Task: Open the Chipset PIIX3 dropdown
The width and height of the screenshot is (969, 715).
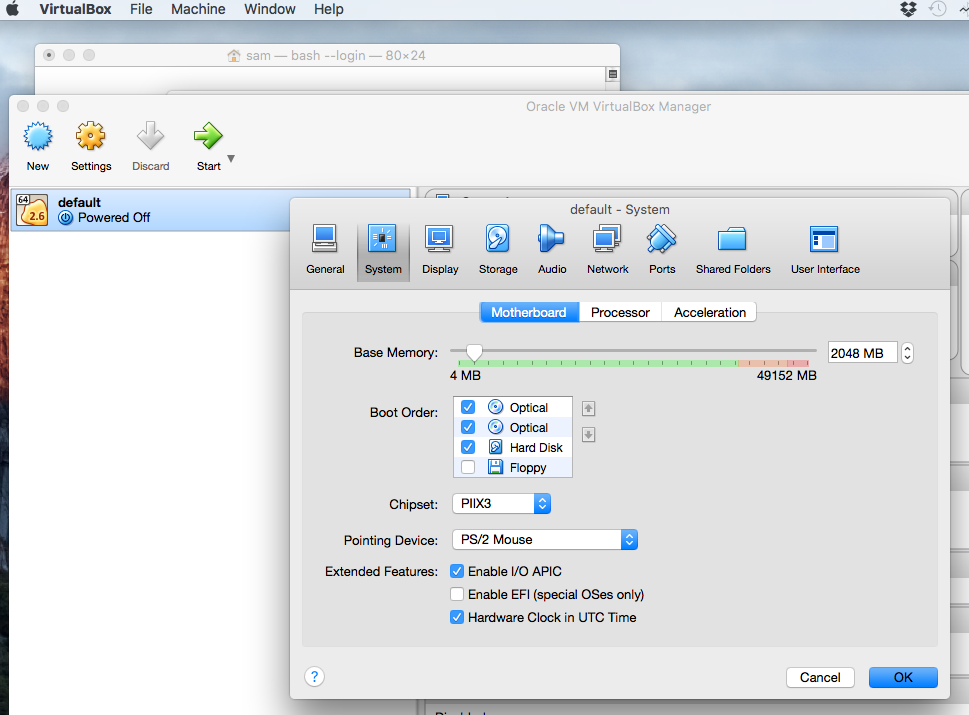Action: [501, 504]
